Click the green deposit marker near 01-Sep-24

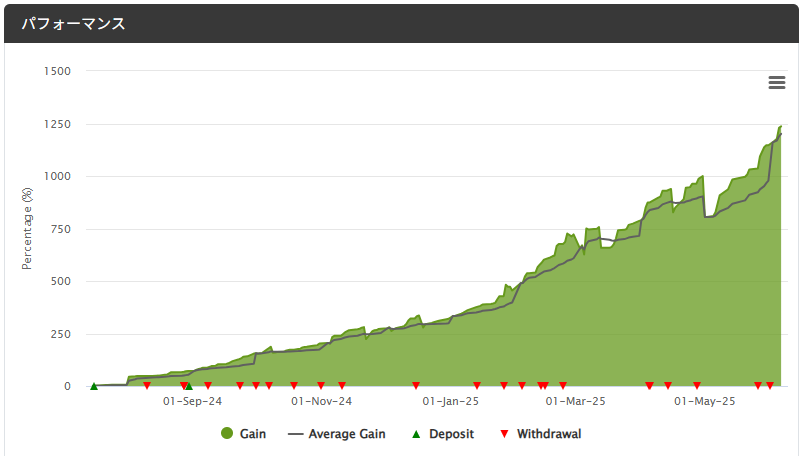tap(188, 386)
